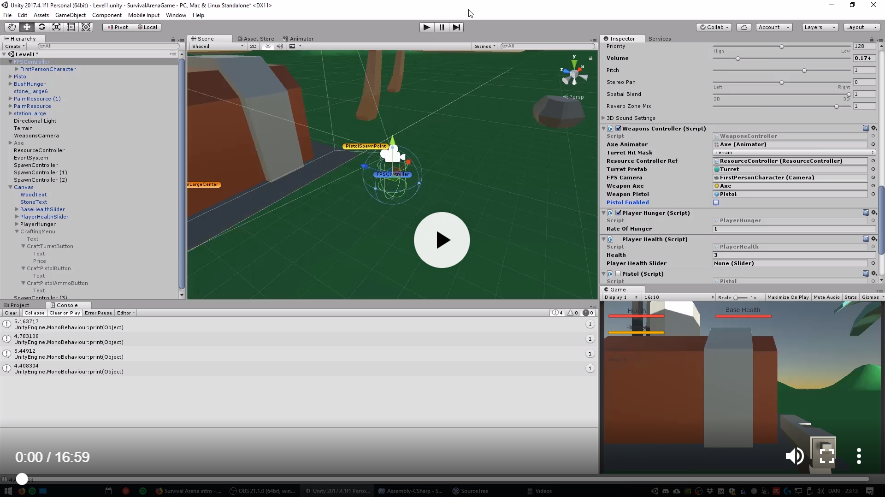
Task: Collapse the Canvas item in Hierarchy
Action: click(x=10, y=186)
